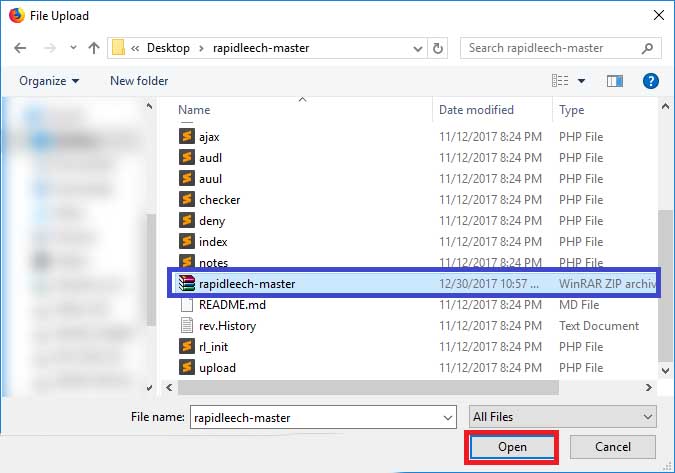Click the vertical file list scrollbar thumb
The image size is (675, 473).
pos(666,286)
